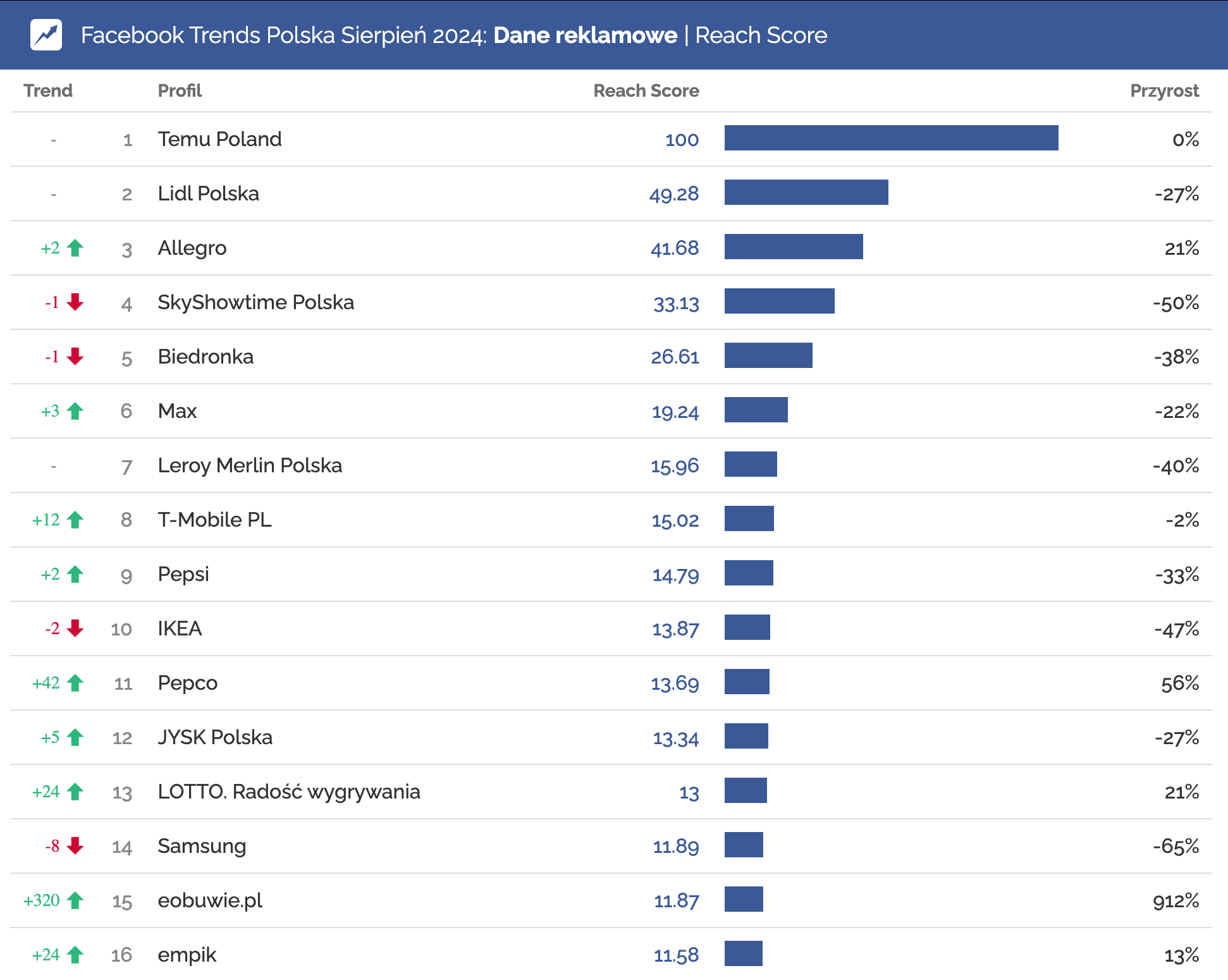Click the -8 trend change value
This screenshot has height=980, width=1228.
[52, 846]
